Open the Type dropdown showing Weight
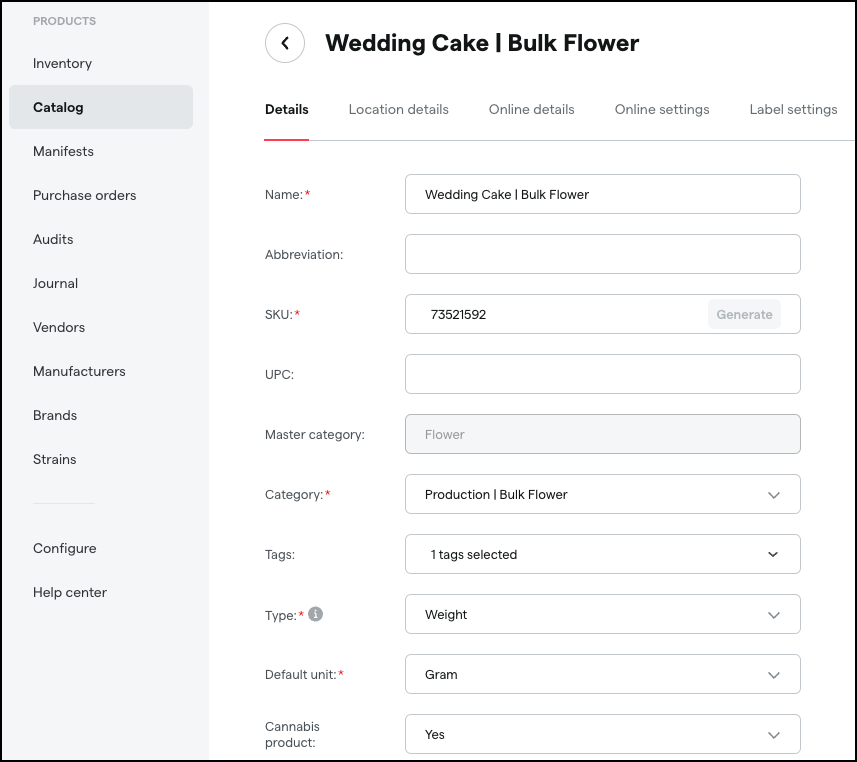This screenshot has width=857, height=762. coord(602,614)
